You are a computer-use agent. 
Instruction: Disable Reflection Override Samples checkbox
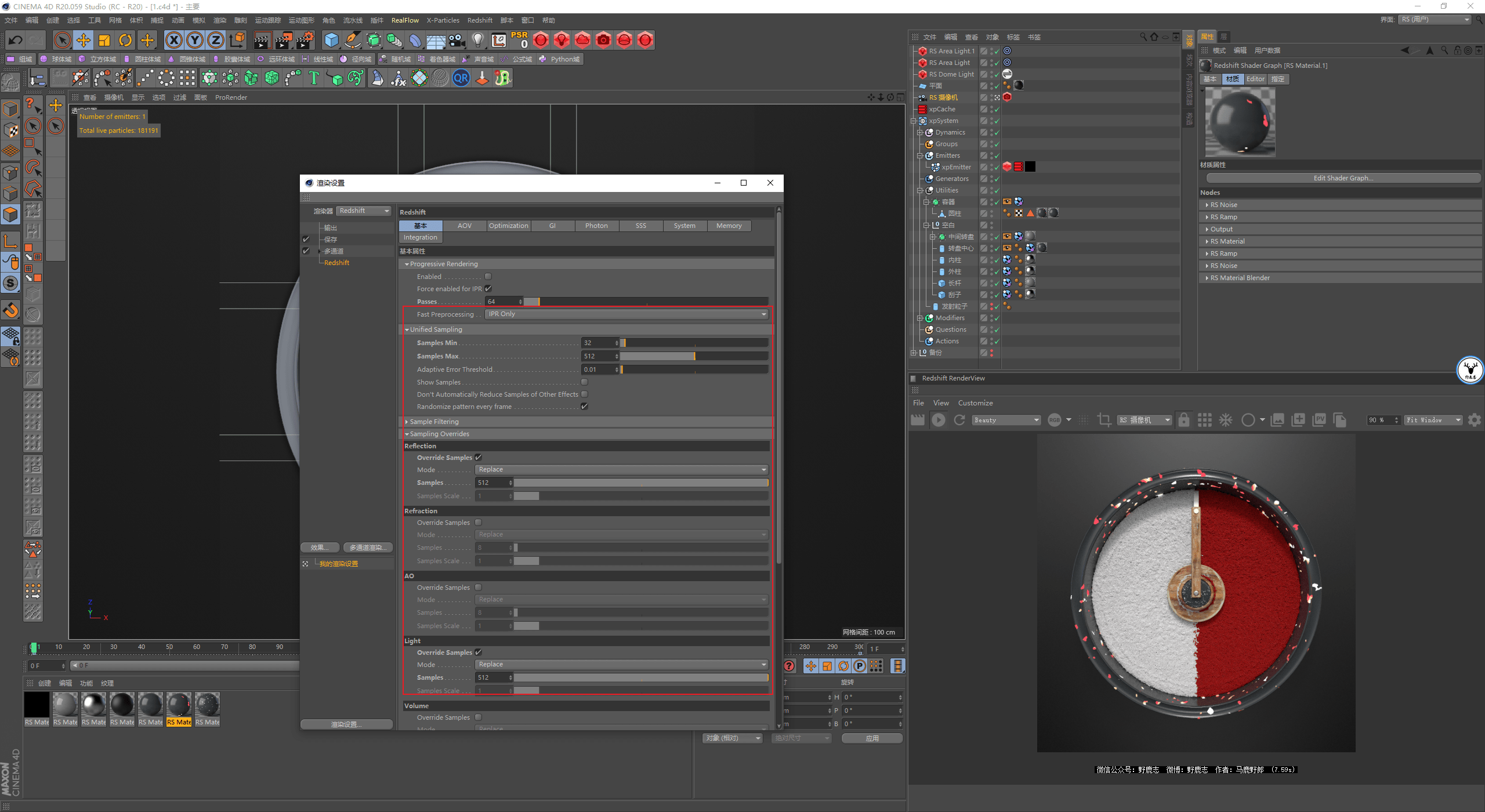[479, 458]
